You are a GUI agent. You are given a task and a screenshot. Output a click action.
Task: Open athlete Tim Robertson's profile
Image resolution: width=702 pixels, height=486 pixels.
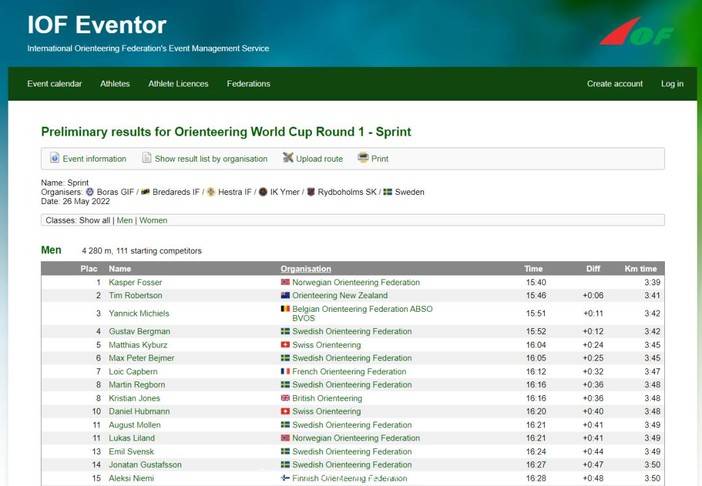[x=135, y=296]
